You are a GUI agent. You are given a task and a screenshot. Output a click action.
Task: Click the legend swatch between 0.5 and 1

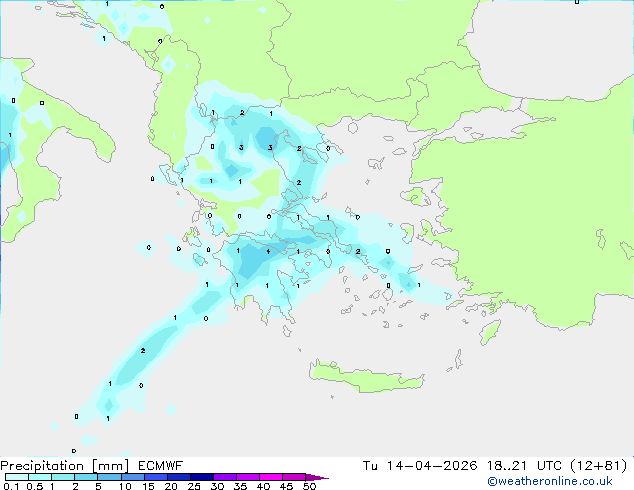tap(40, 477)
